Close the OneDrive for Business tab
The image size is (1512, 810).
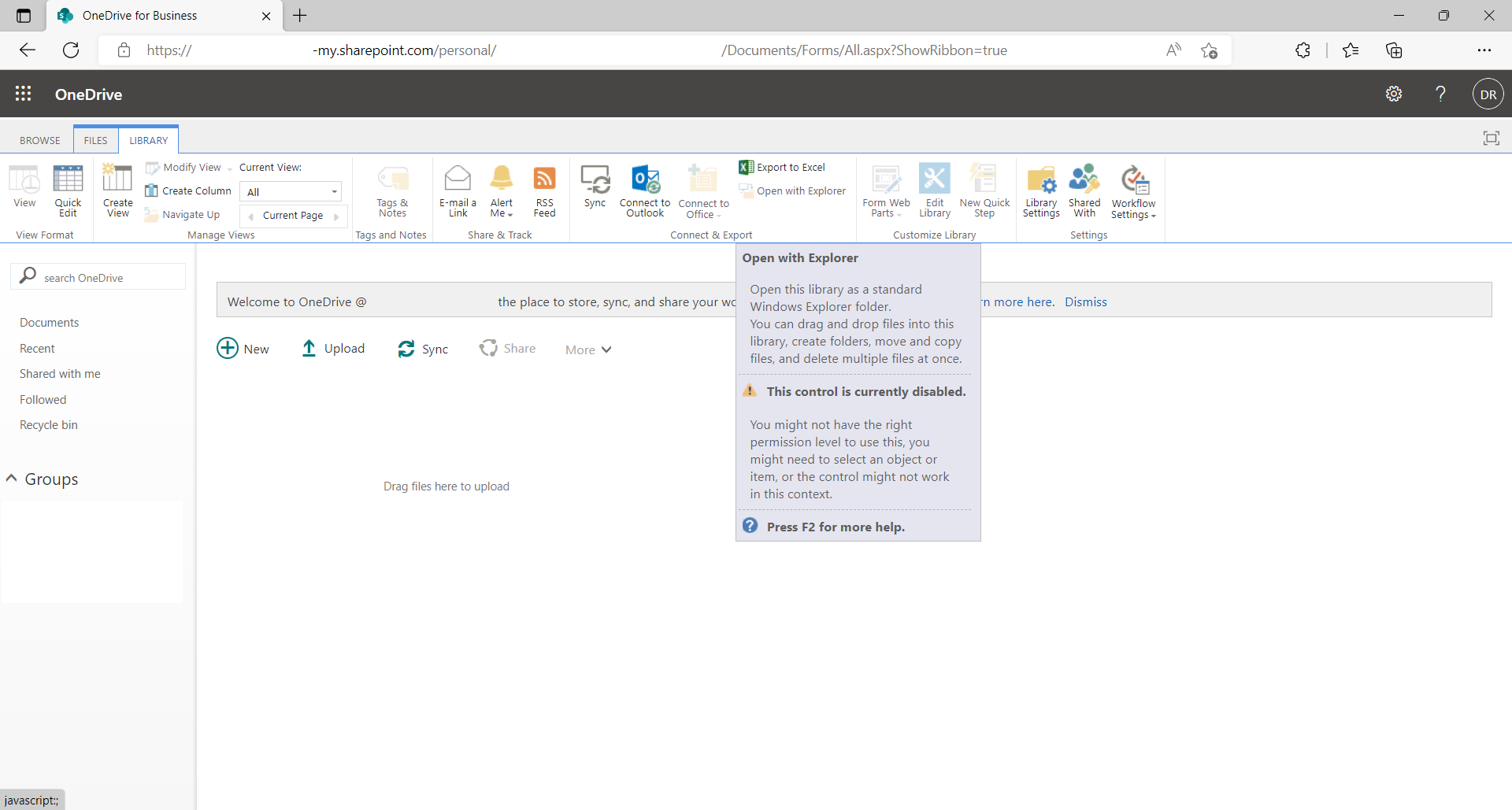266,16
